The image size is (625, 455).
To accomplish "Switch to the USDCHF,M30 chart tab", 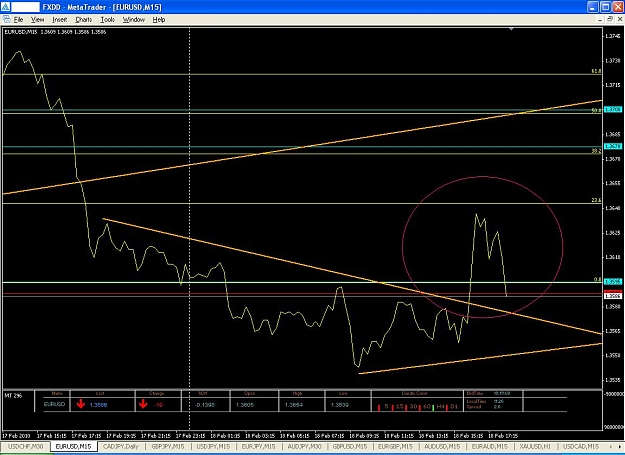I will 26,446.
